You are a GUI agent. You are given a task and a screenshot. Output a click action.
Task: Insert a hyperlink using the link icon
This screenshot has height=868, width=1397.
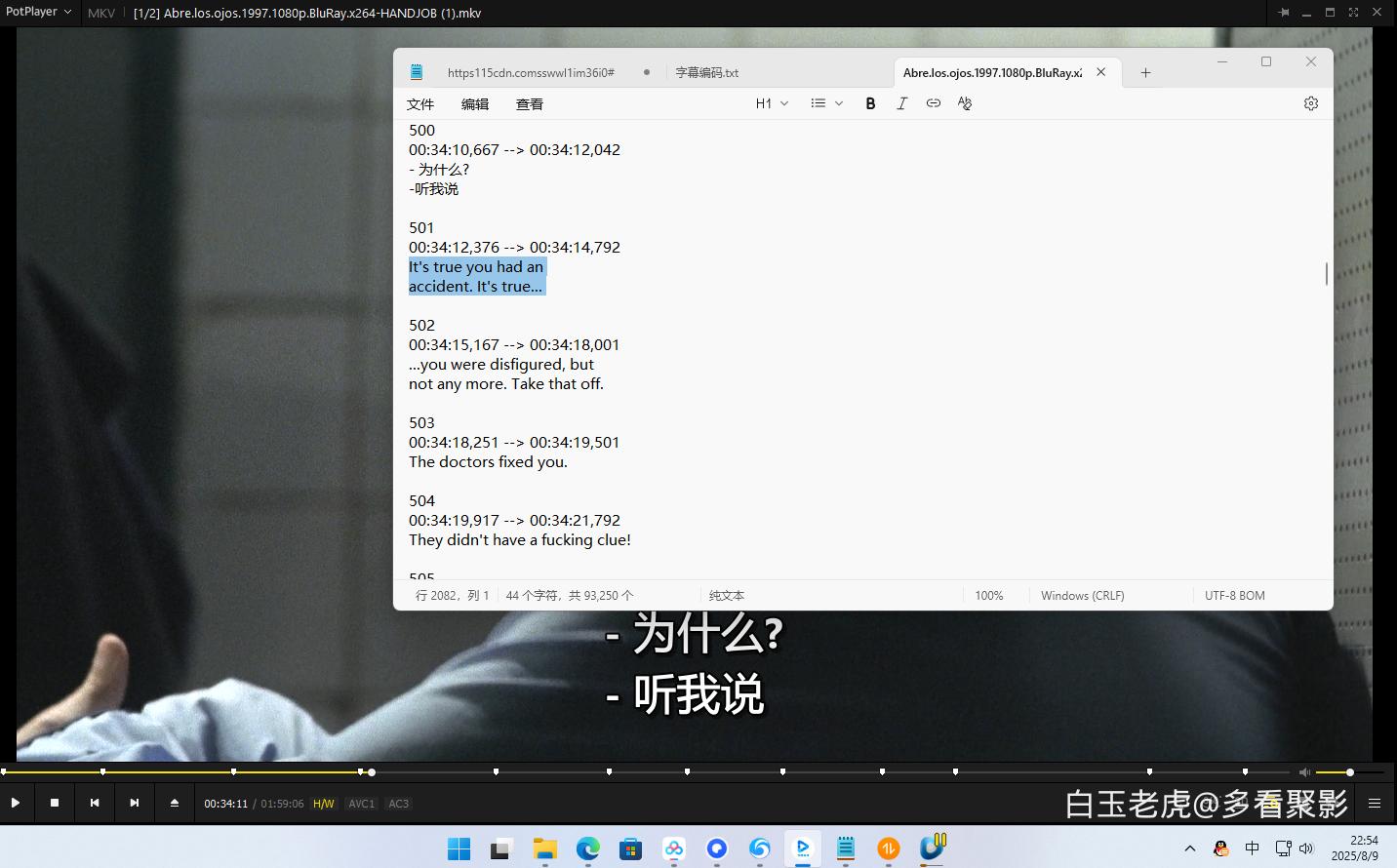[x=933, y=102]
